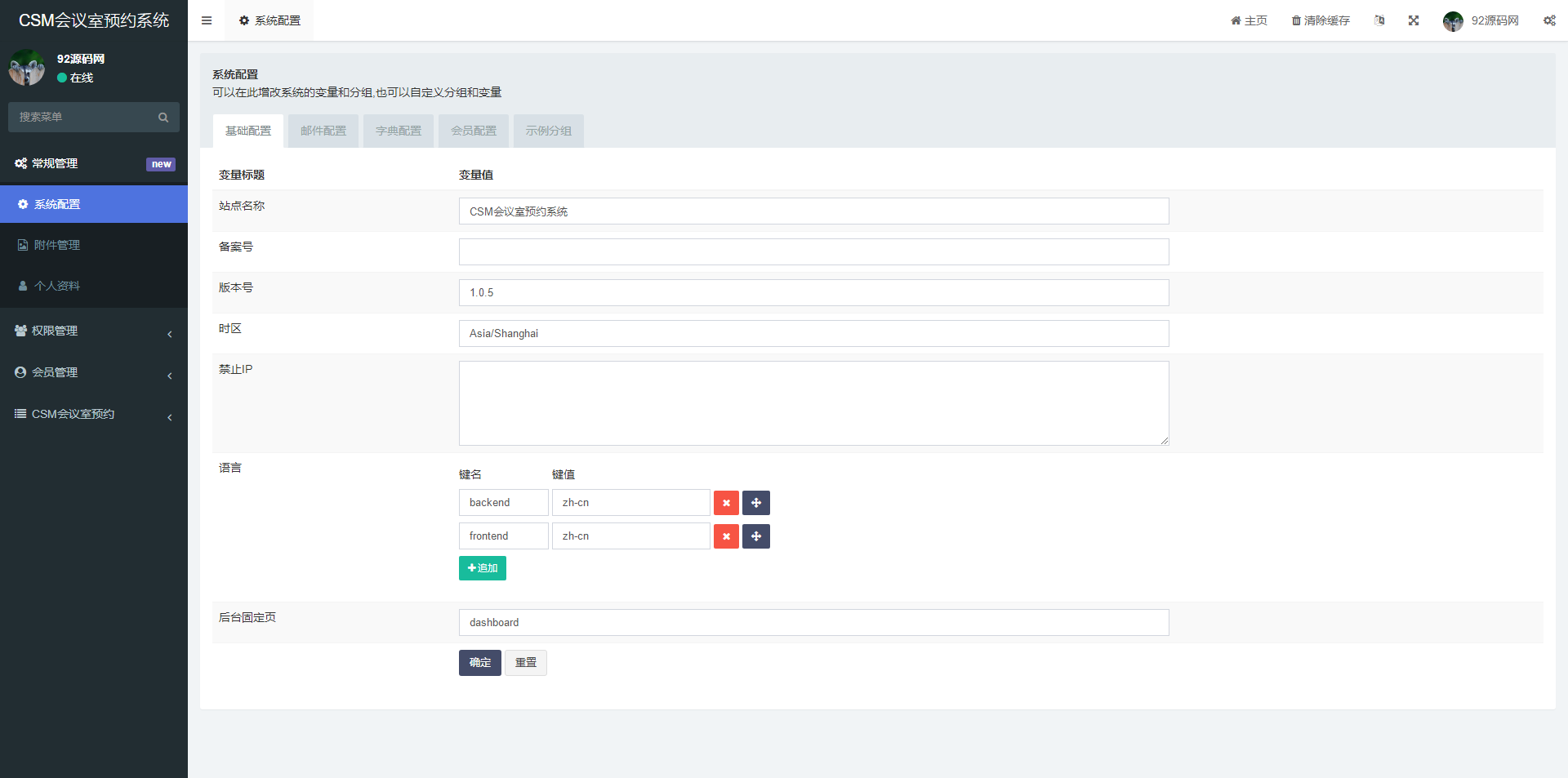Click the 追加 button to add a row

(x=483, y=568)
